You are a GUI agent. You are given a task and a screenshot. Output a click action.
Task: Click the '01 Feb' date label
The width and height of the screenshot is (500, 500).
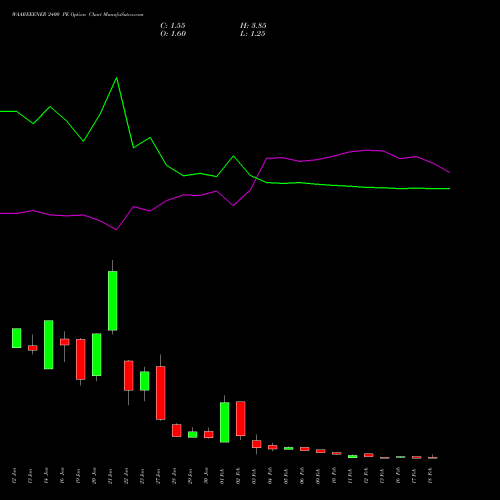coord(222,476)
